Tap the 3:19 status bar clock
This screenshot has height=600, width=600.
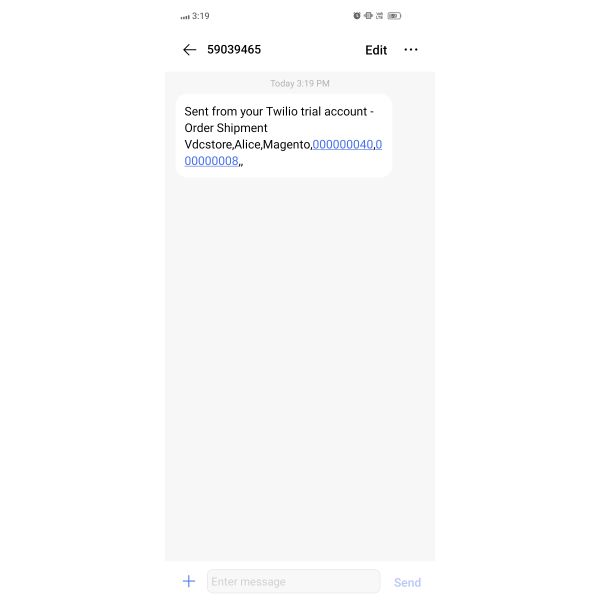[x=201, y=16]
